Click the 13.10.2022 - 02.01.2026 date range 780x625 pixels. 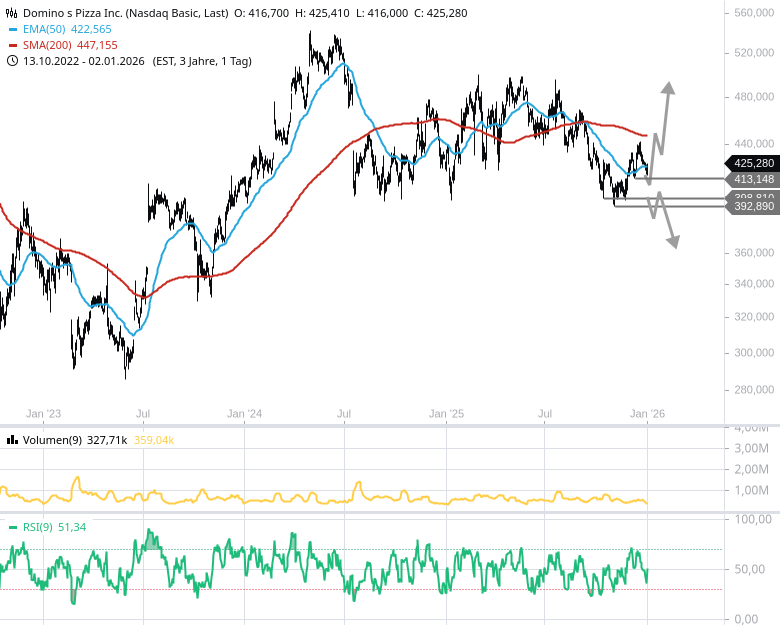(x=85, y=61)
